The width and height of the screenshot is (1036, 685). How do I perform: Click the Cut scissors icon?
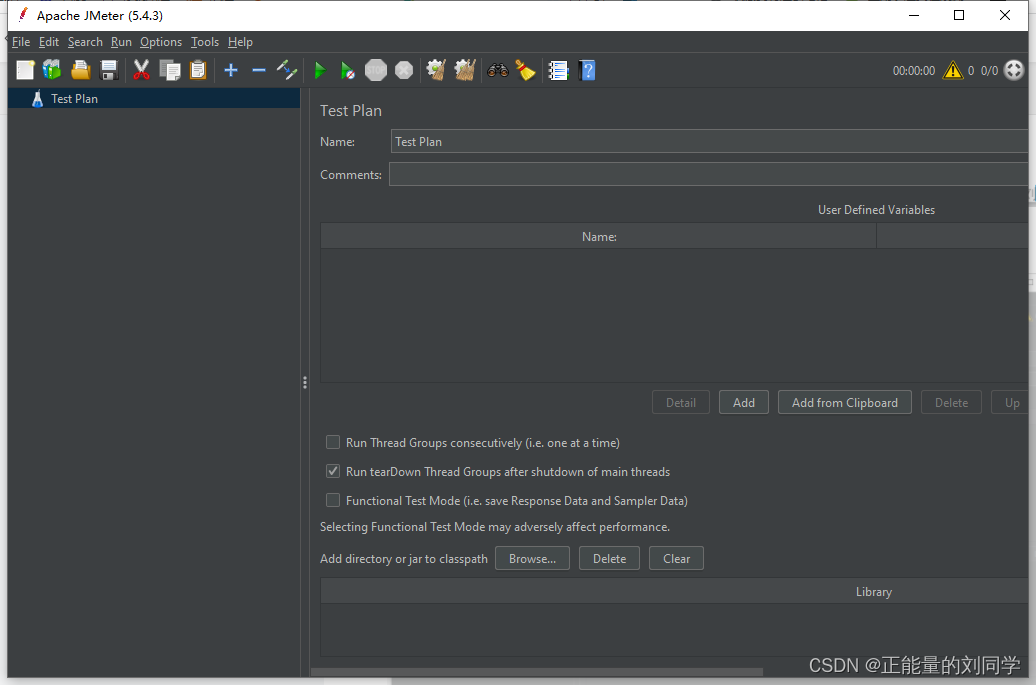pos(141,70)
